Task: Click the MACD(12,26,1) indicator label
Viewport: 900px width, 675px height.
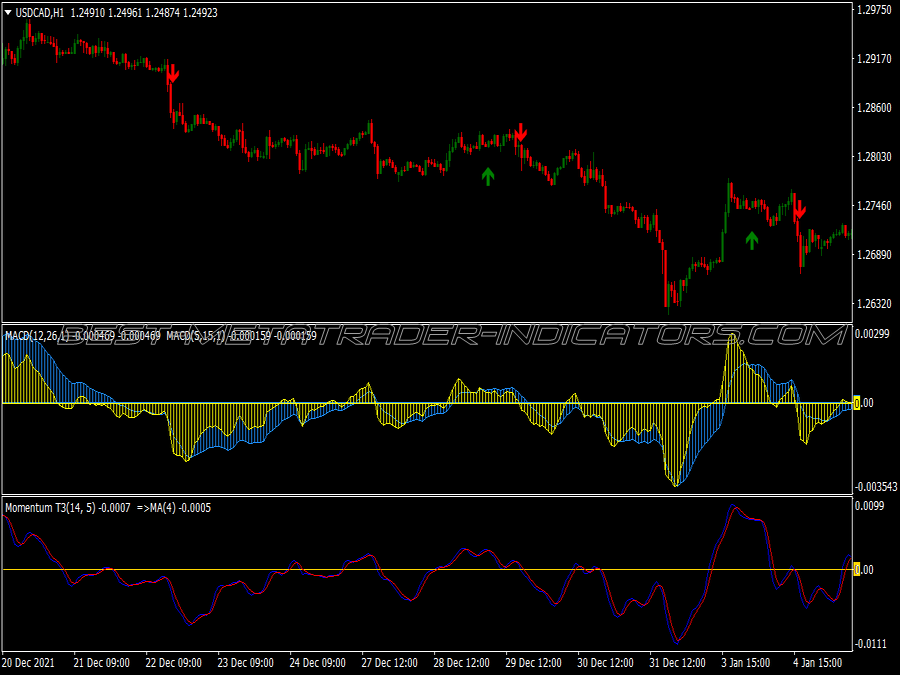Action: point(37,336)
